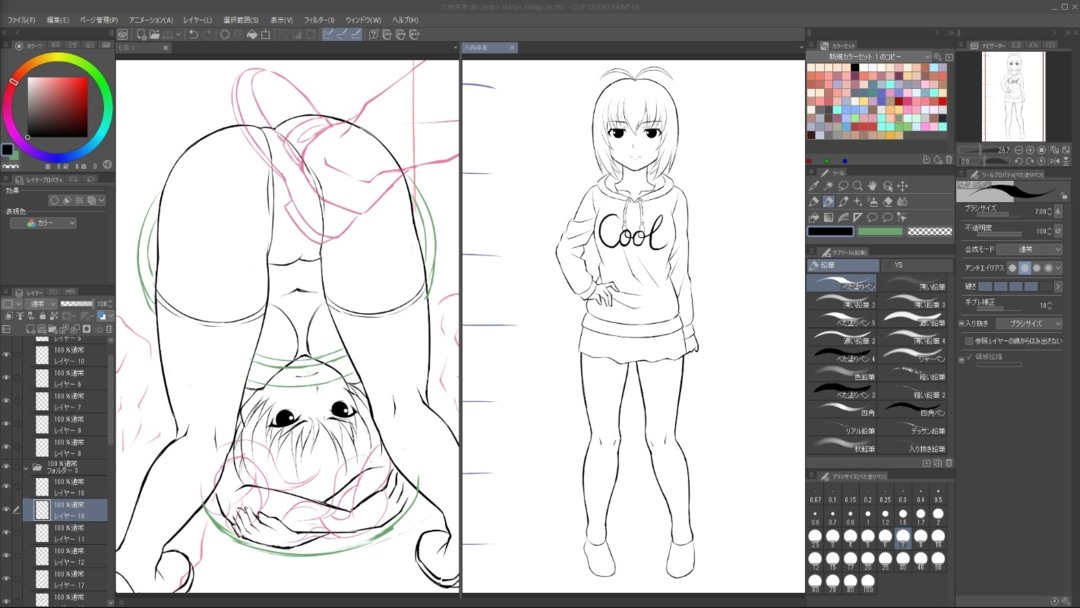This screenshot has width=1080, height=608.
Task: Click the CLIP STUDIO launcher icon
Action: [123, 34]
